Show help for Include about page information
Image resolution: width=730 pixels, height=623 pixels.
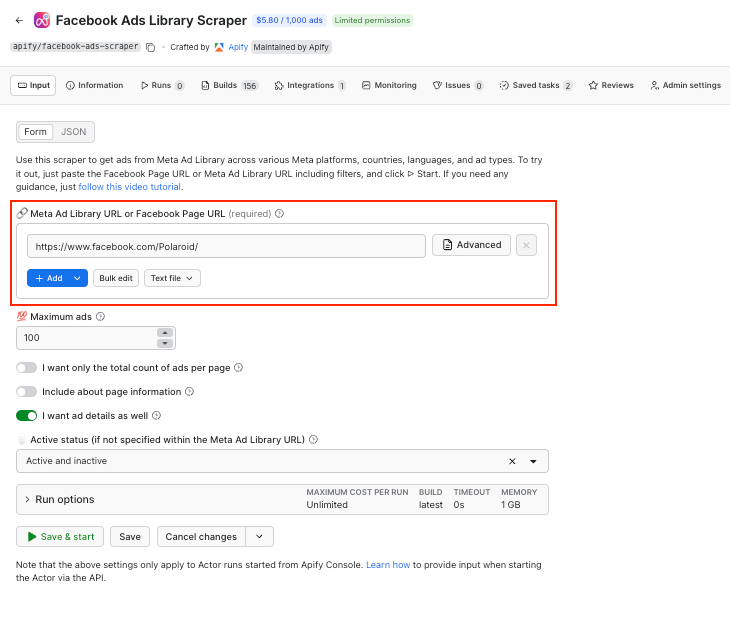click(189, 392)
